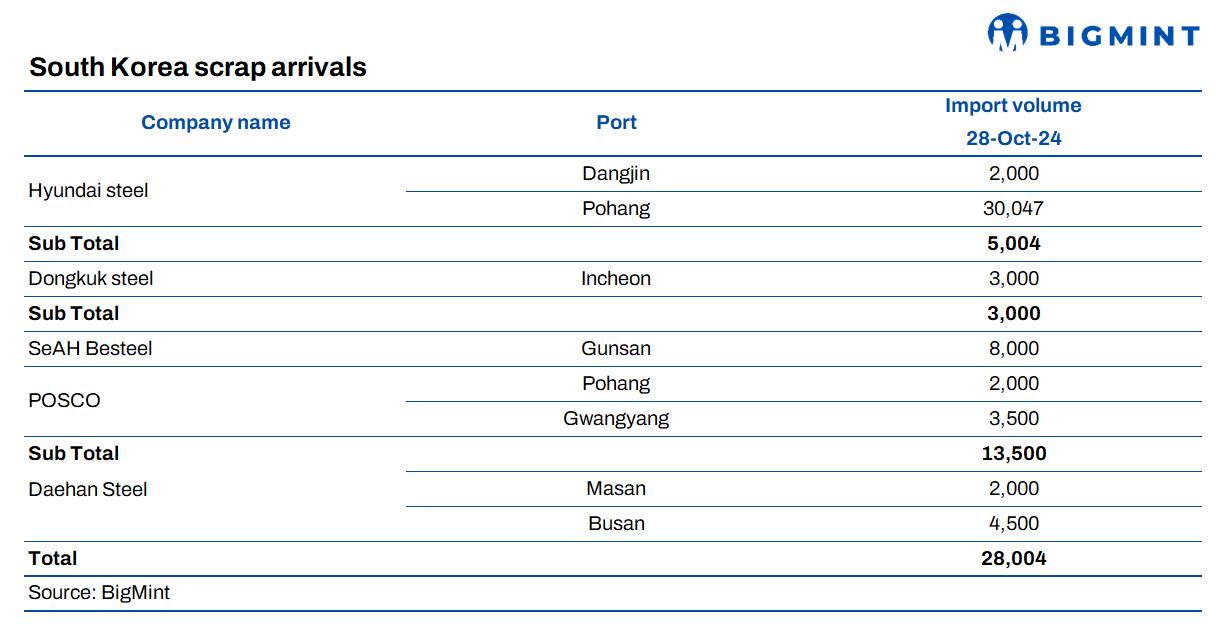Click the 5,004 sub total value
The image size is (1224, 634).
(x=1013, y=243)
